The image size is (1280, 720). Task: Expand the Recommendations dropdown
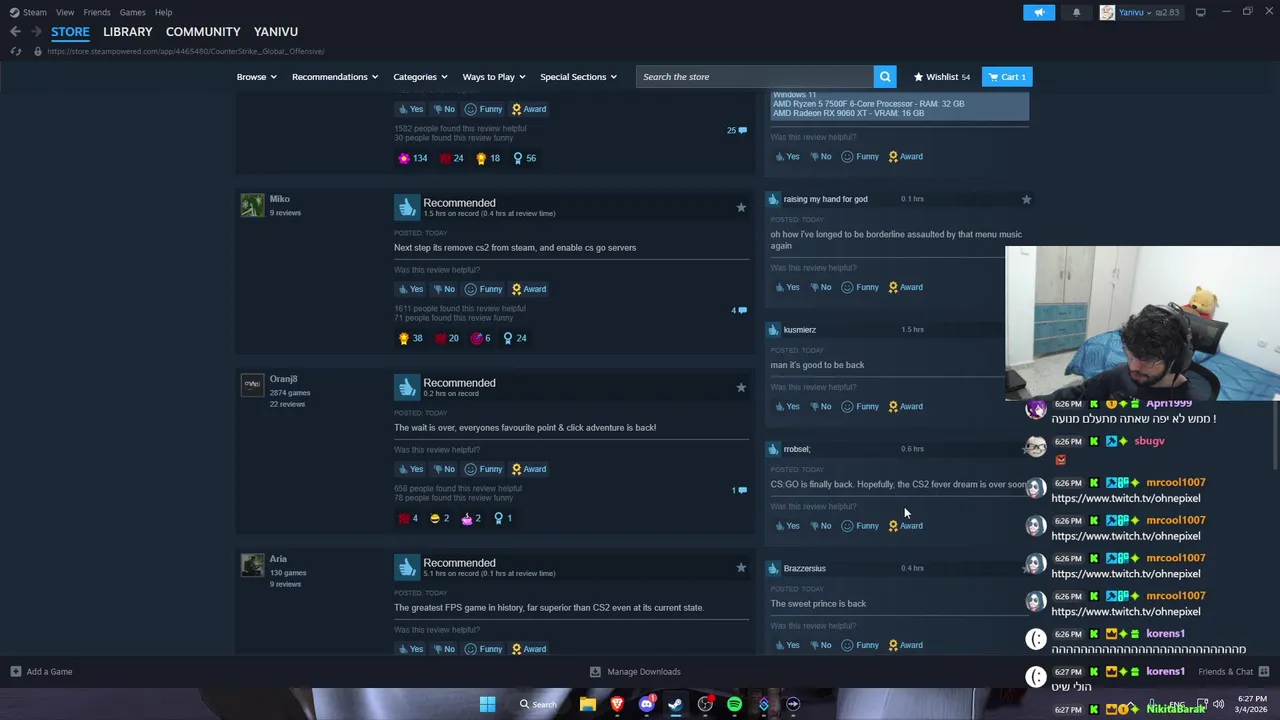point(335,77)
